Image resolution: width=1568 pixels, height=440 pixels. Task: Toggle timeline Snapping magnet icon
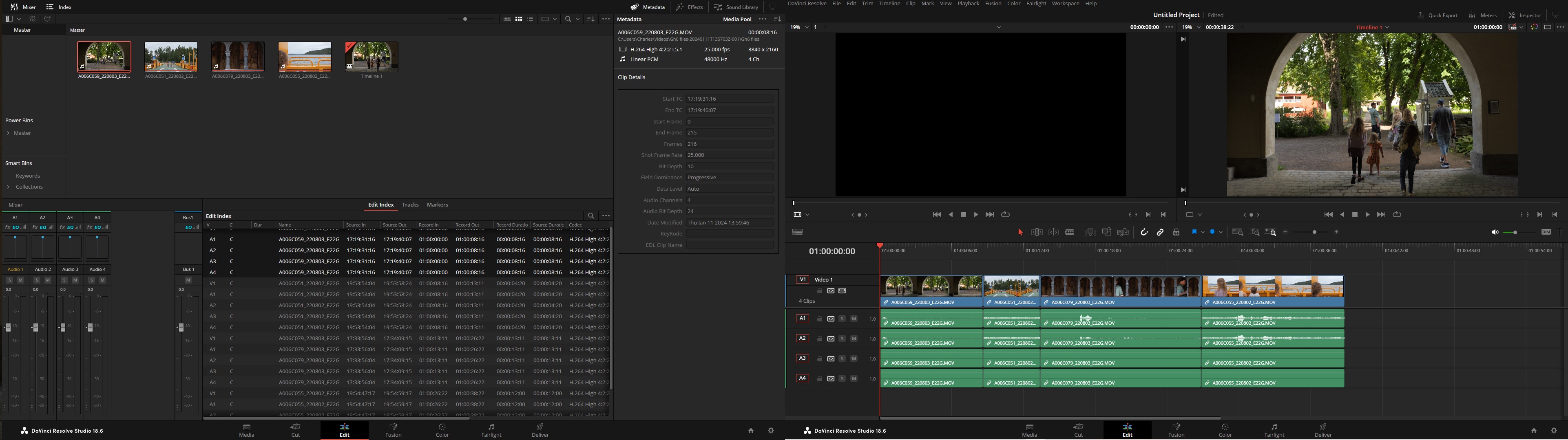1144,232
